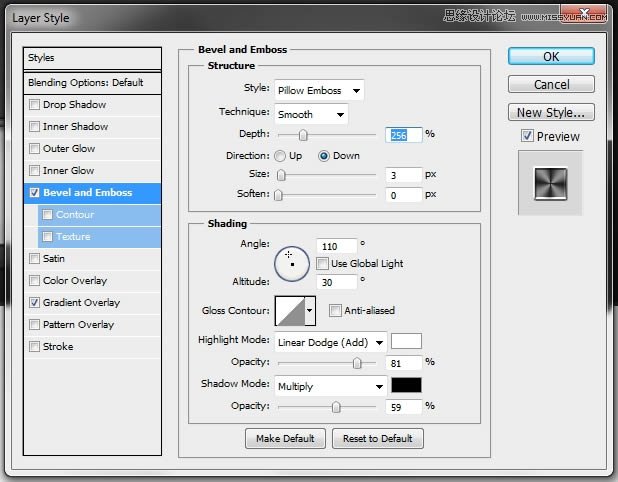Screen dimensions: 618x482
Task: Enable the Texture sub-option checkbox
Action: [48, 236]
